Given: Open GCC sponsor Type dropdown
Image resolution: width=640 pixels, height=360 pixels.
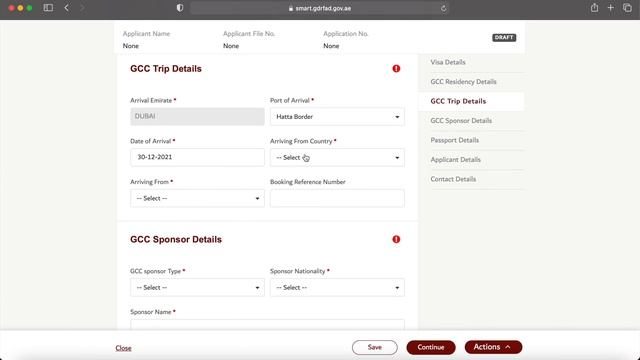Looking at the screenshot, I should [x=197, y=288].
